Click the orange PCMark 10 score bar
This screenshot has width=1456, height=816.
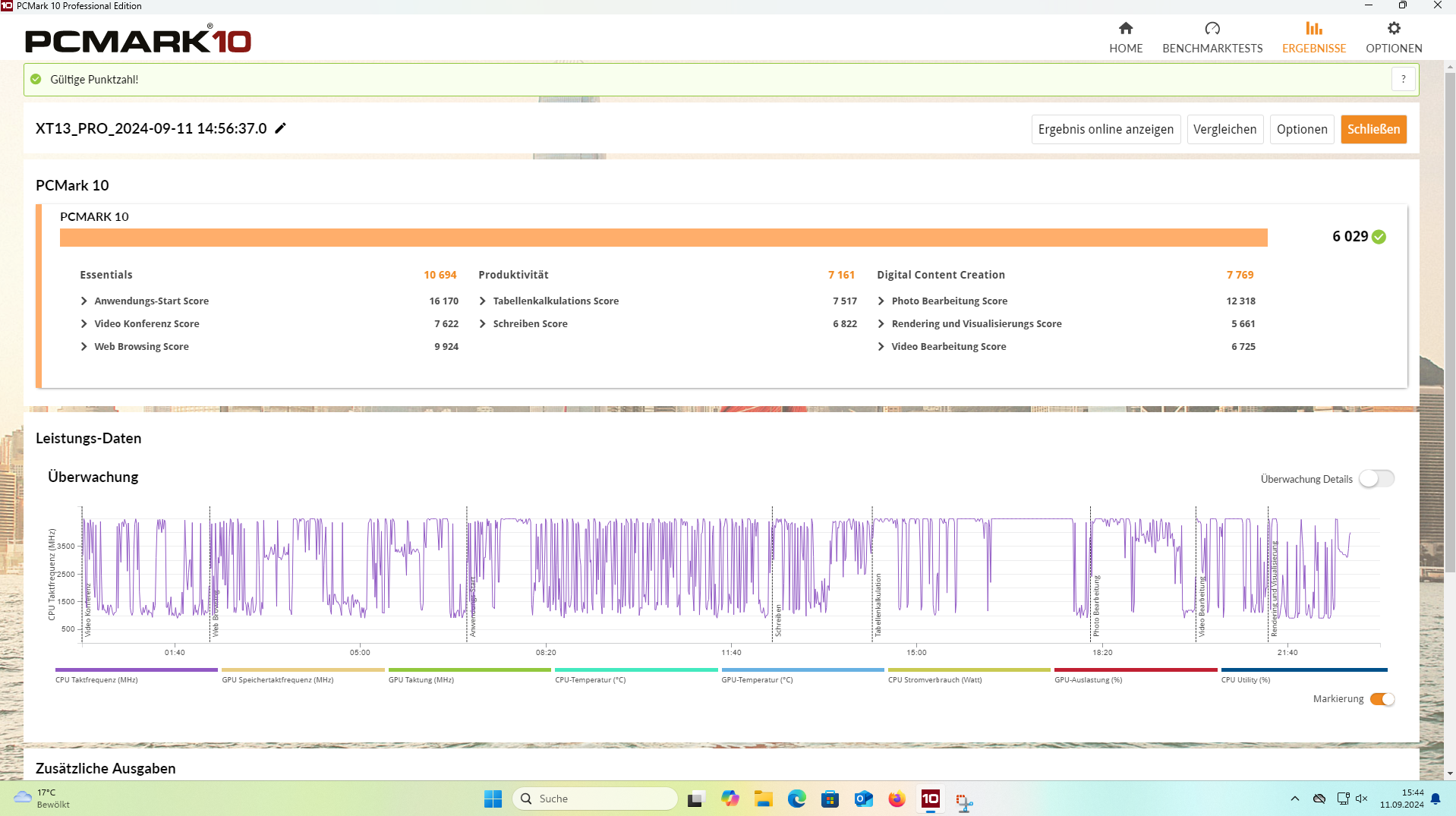tap(663, 238)
